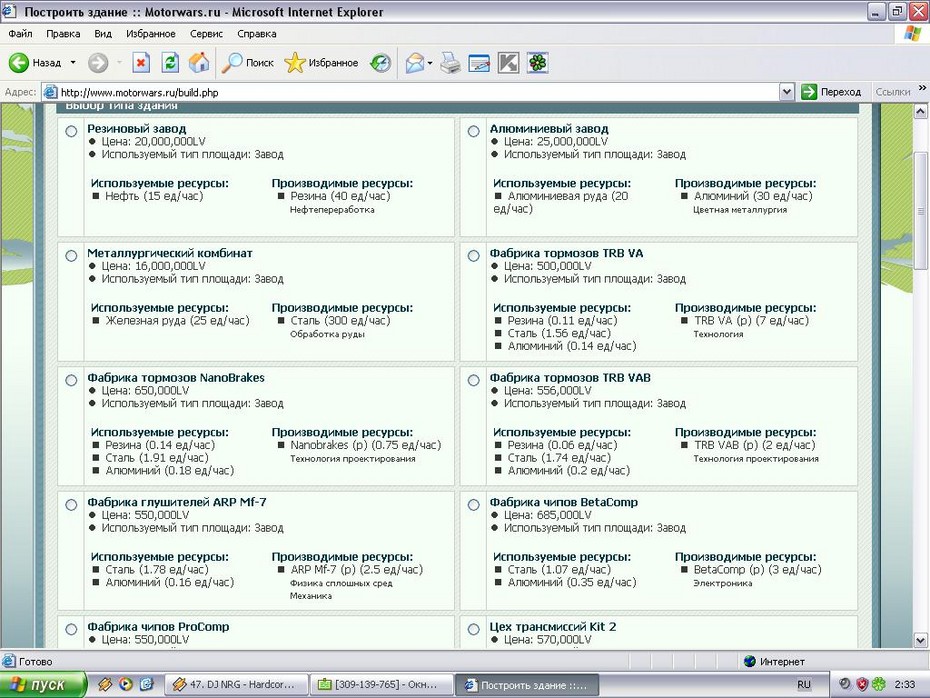Click the quick launch media player icon
930x698 pixels.
coord(126,684)
